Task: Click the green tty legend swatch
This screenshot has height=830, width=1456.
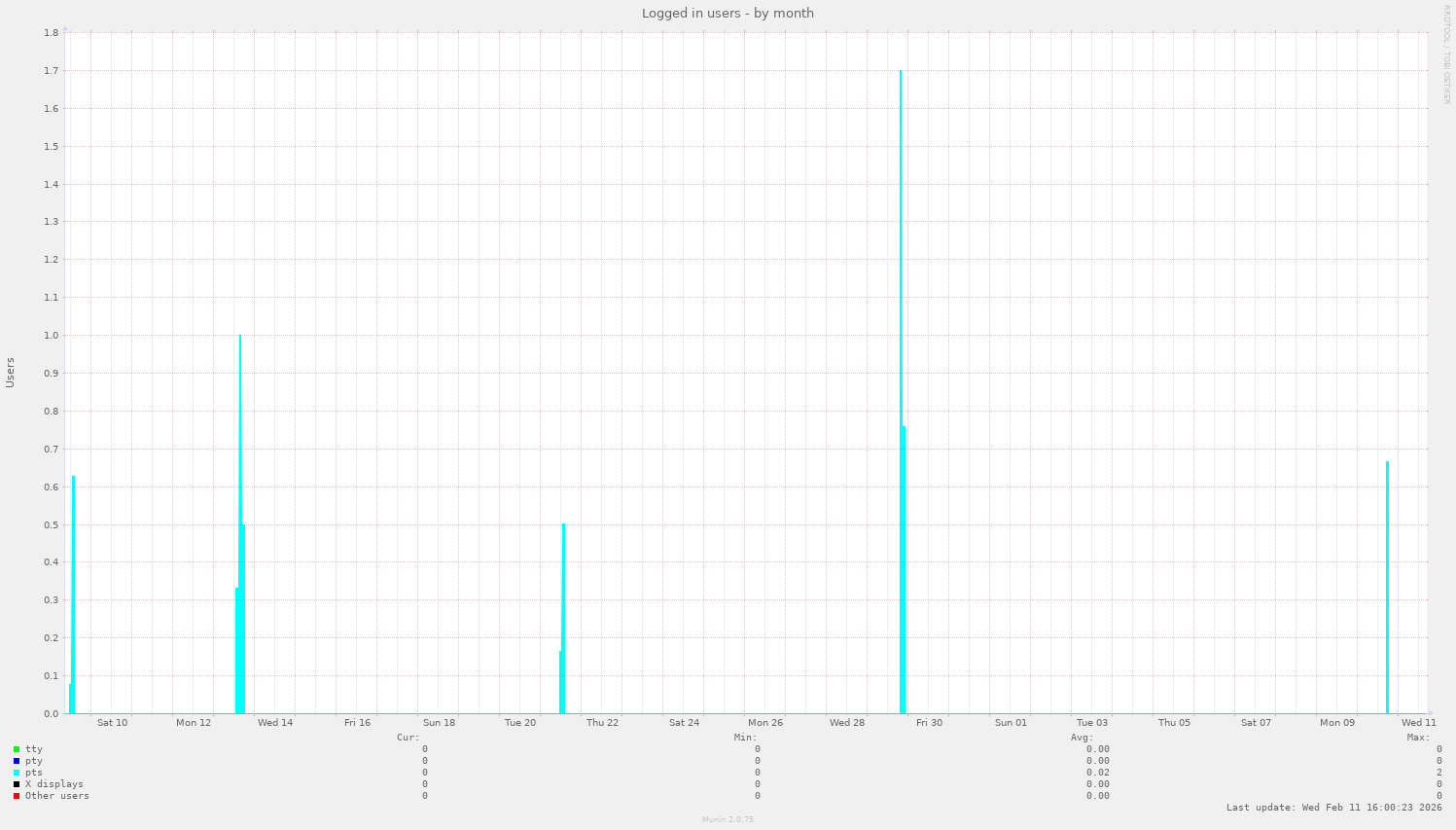Action: (x=17, y=749)
